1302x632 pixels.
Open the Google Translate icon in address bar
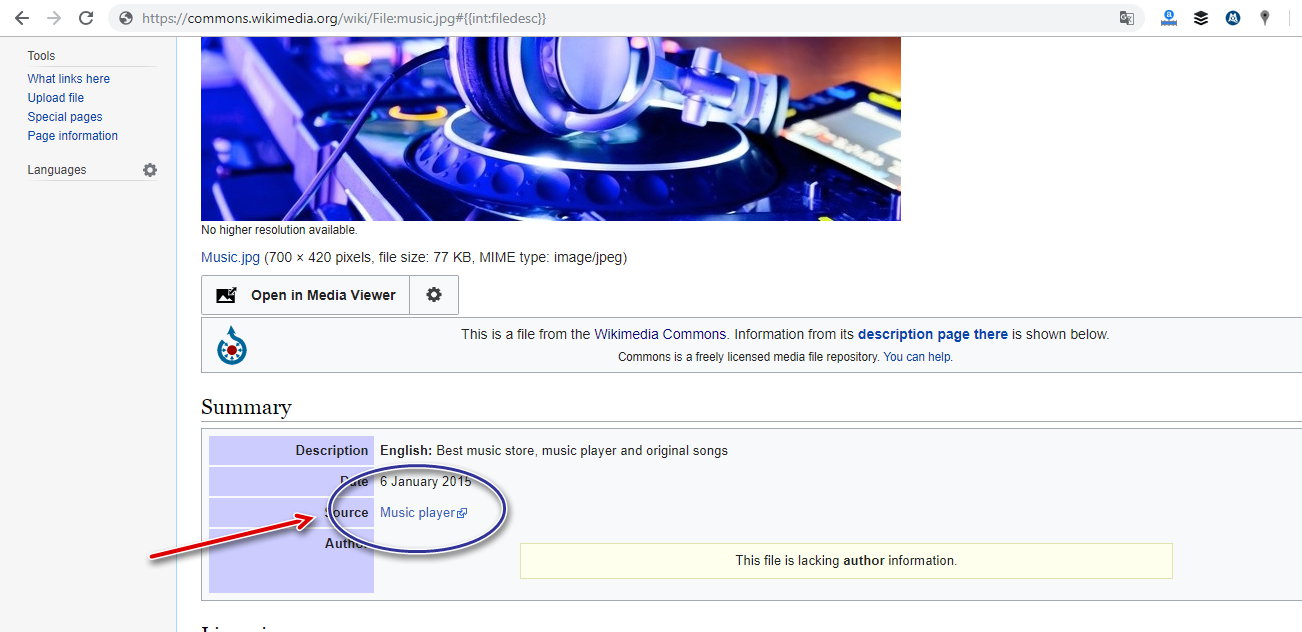pos(1126,18)
